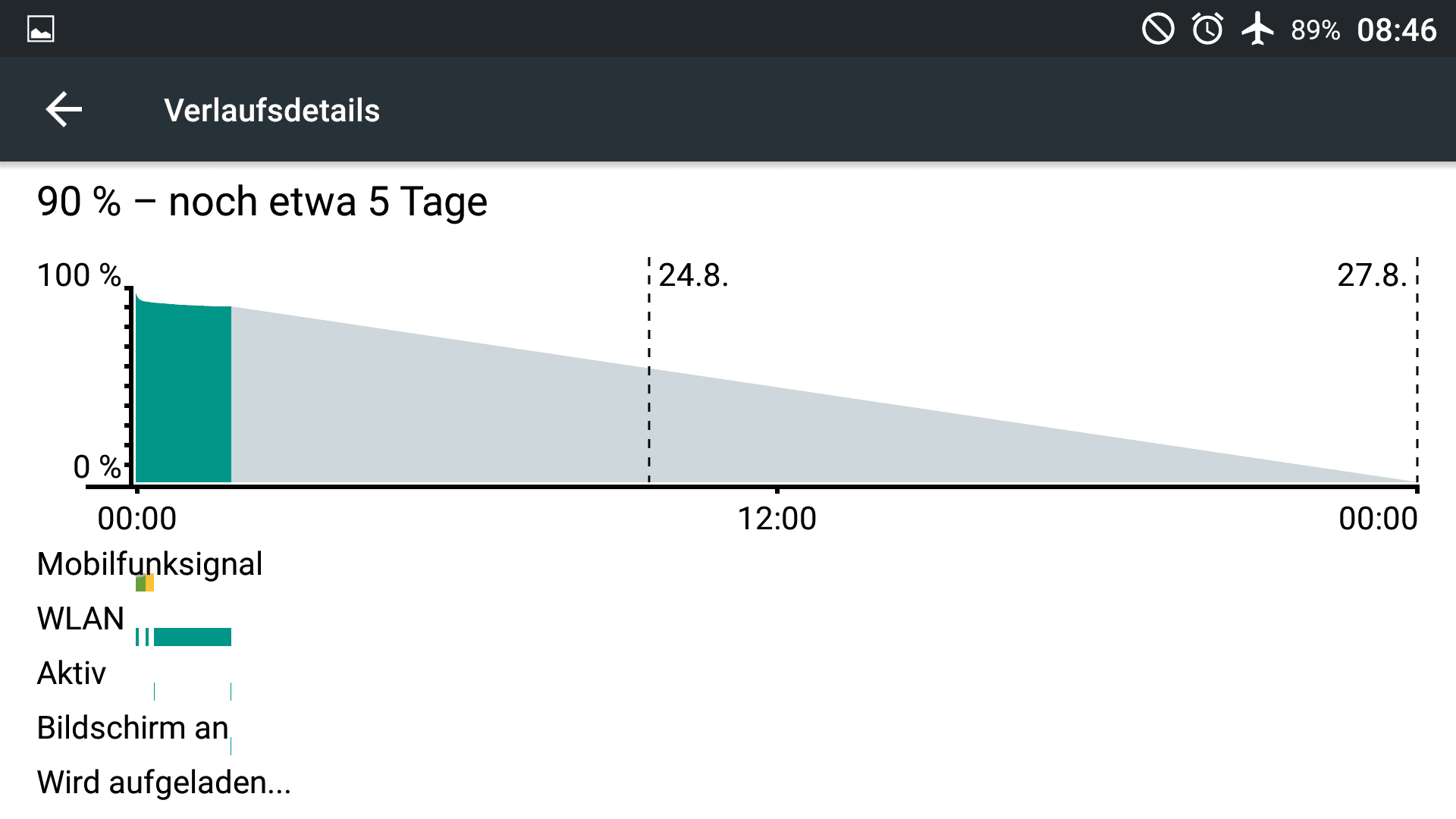Tap the alarm clock status icon
1456x819 pixels.
tap(1207, 30)
